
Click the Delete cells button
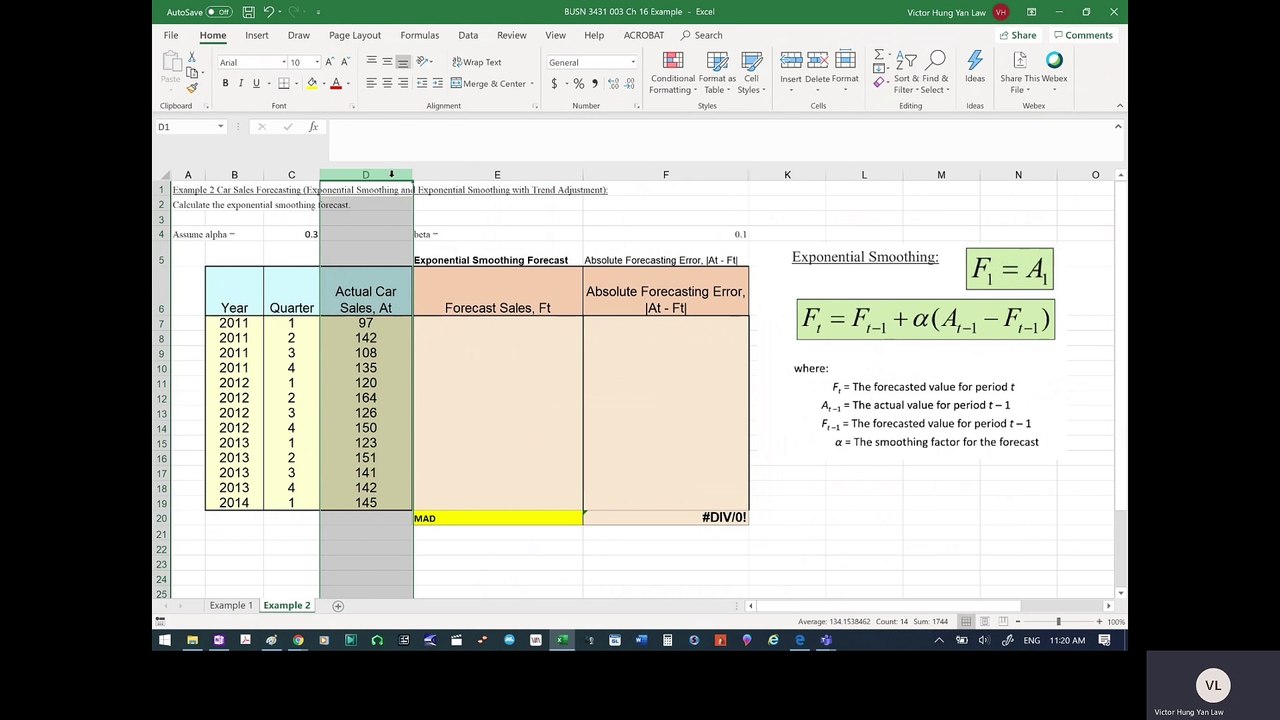[817, 68]
